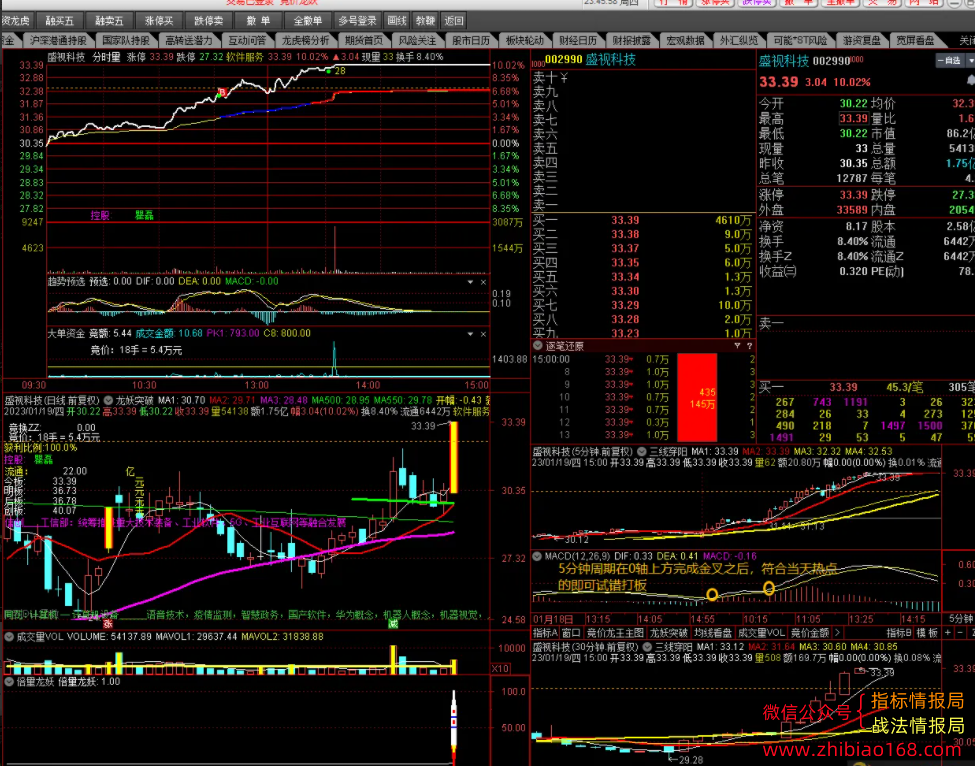Select the 竞价龙王主图 indicator tab
Viewport: 975px width, 766px height.
click(615, 633)
